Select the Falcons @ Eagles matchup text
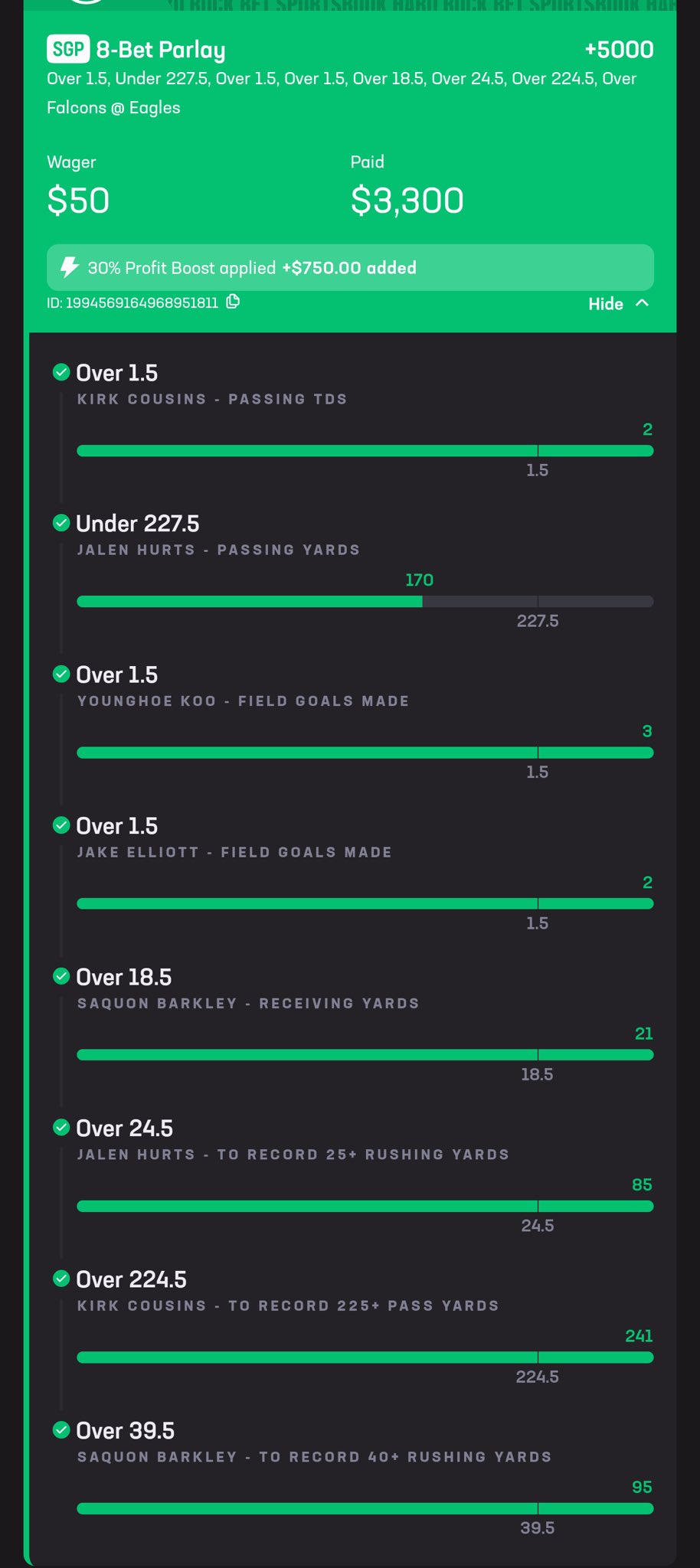 (113, 107)
